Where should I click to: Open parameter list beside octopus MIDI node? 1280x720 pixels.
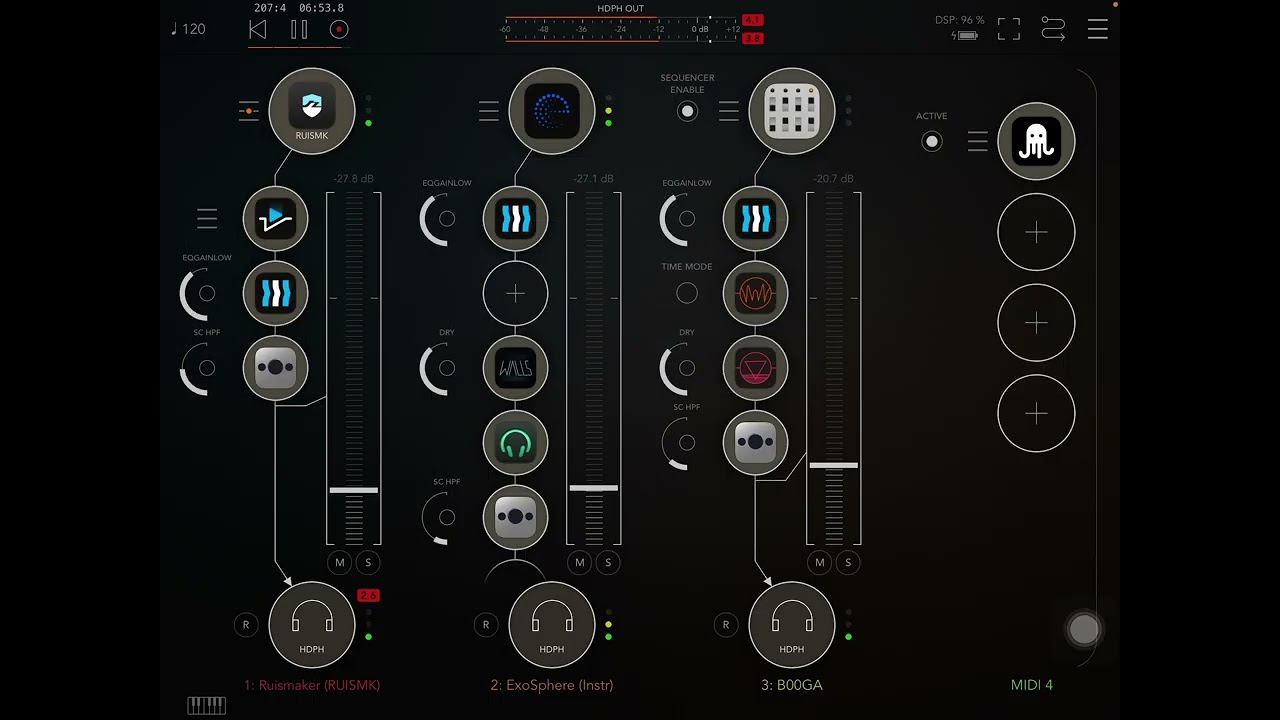978,142
